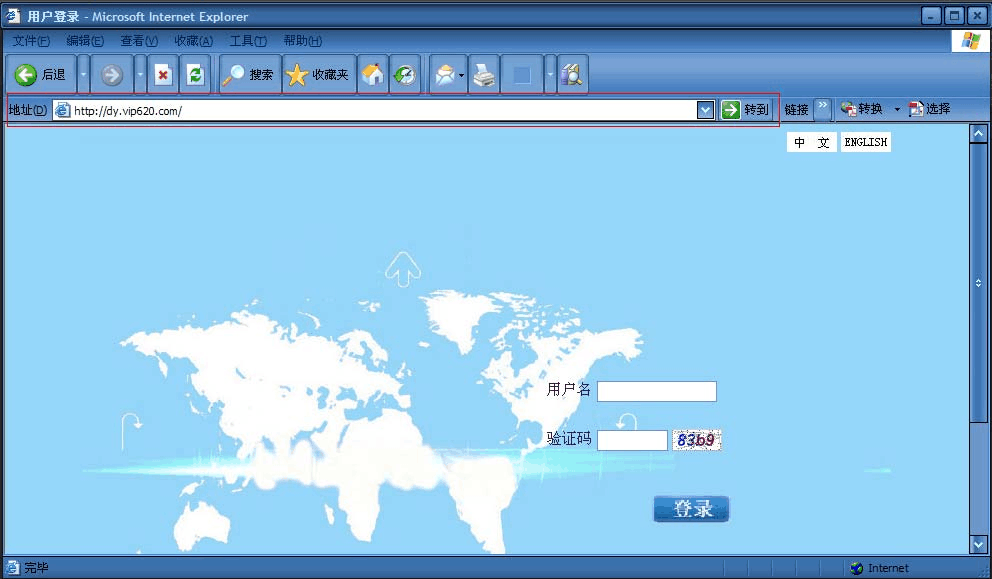This screenshot has width=992, height=579.
Task: Go to the Home page icon
Action: pyautogui.click(x=373, y=75)
